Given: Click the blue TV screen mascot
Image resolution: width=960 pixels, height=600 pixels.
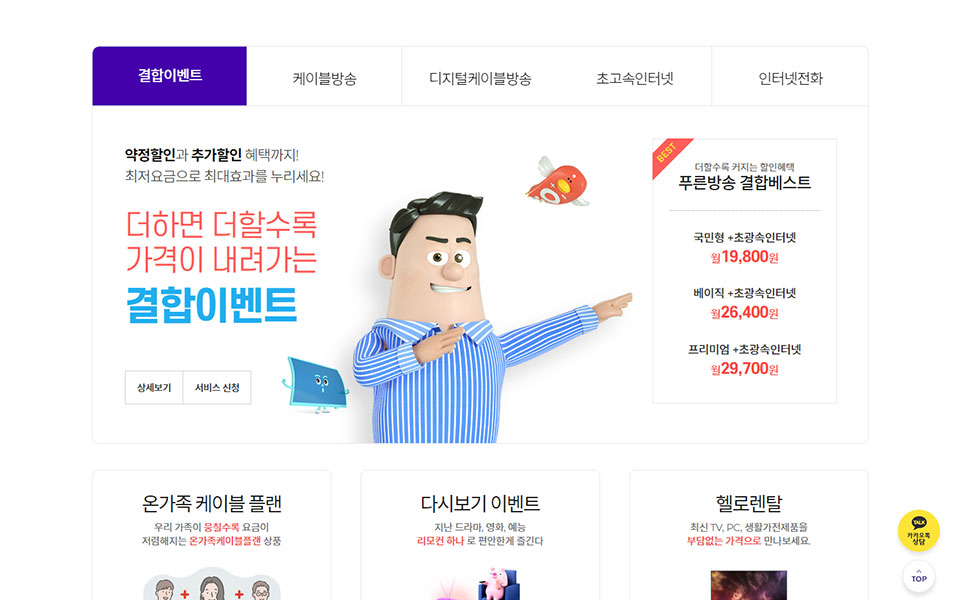Looking at the screenshot, I should click(x=315, y=384).
